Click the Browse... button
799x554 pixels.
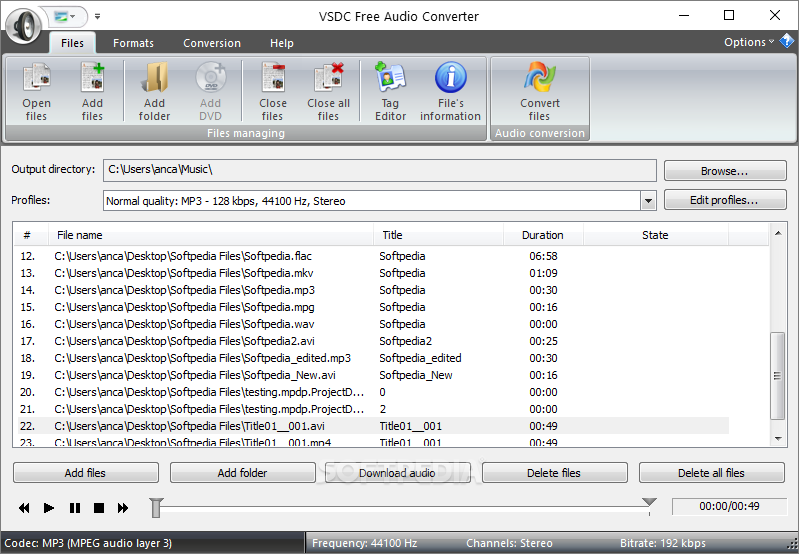coord(724,171)
